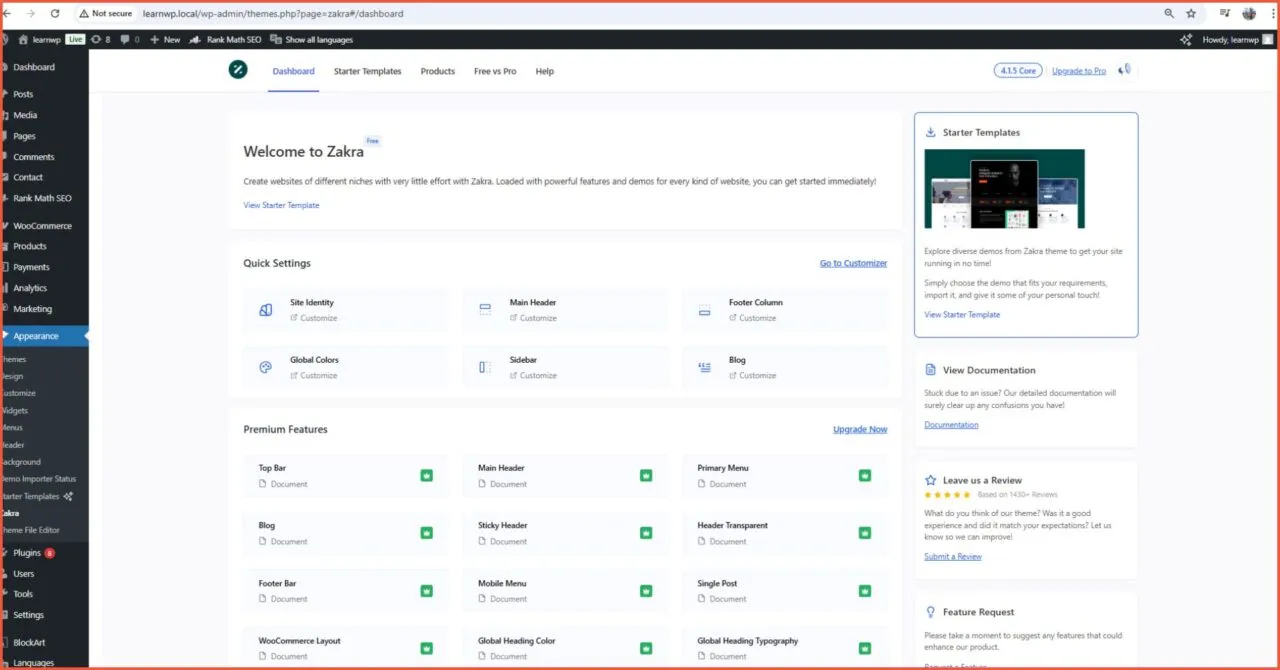The height and width of the screenshot is (670, 1280).
Task: Click the Sidebar layout icon
Action: pyautogui.click(x=485, y=367)
